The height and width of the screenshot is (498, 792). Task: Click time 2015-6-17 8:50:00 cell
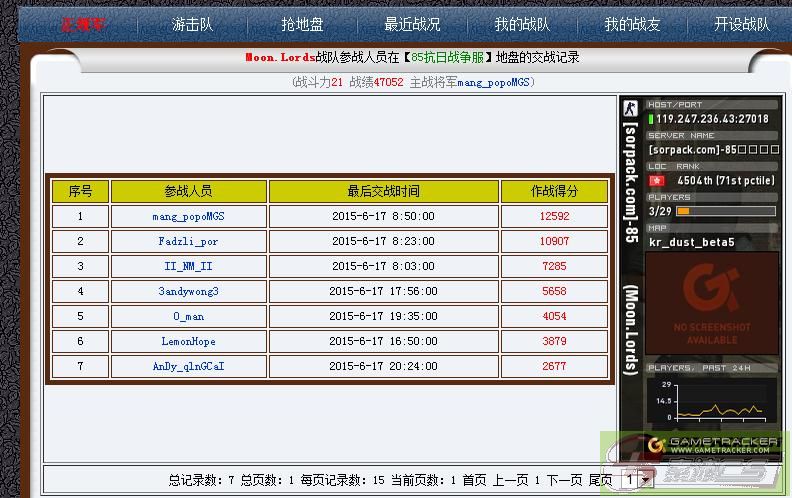pos(383,216)
